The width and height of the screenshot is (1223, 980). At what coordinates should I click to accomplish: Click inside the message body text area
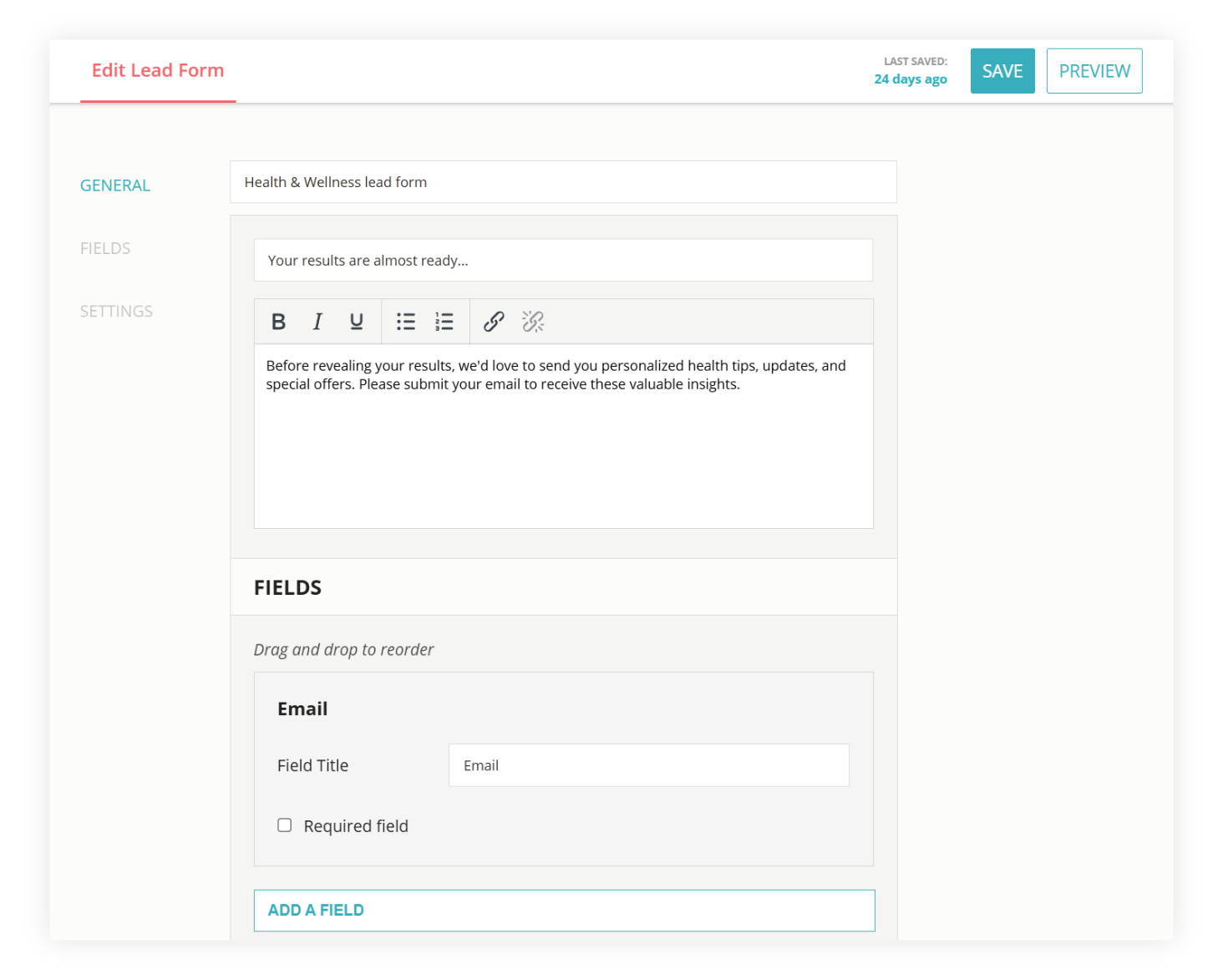[563, 434]
